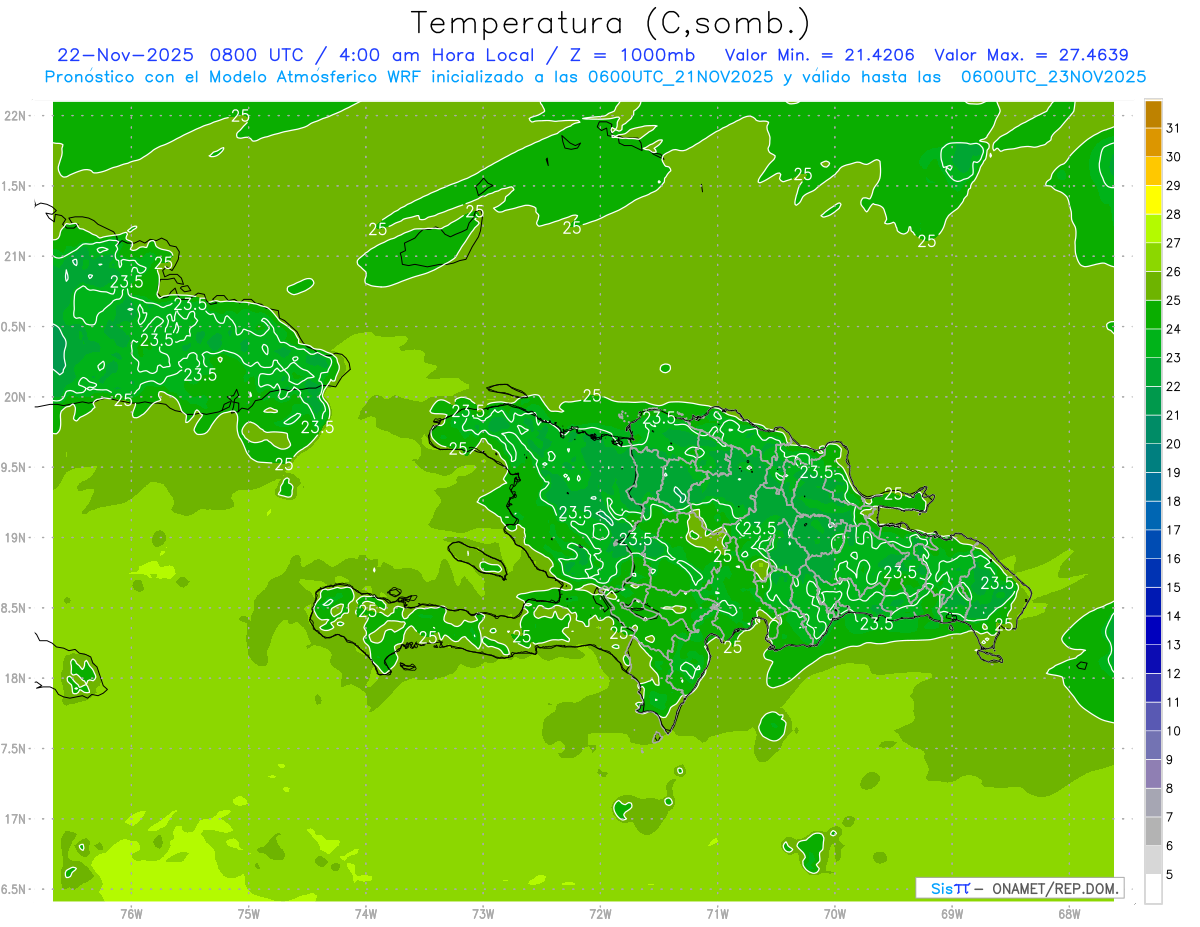Click the "69W" longitude axis label

coord(952,913)
